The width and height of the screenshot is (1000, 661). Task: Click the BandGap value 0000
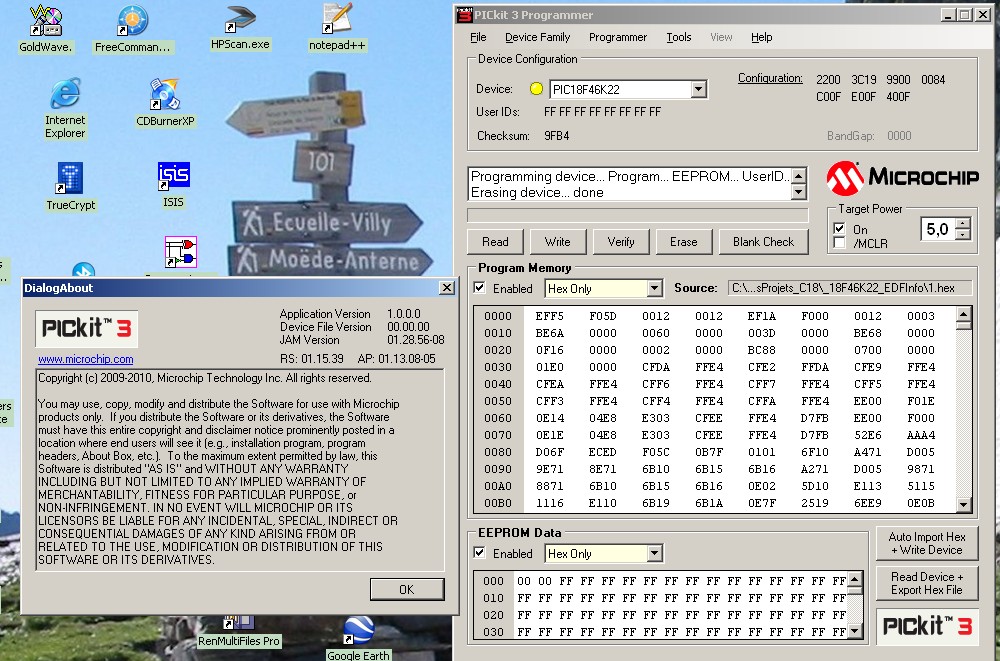(x=899, y=135)
